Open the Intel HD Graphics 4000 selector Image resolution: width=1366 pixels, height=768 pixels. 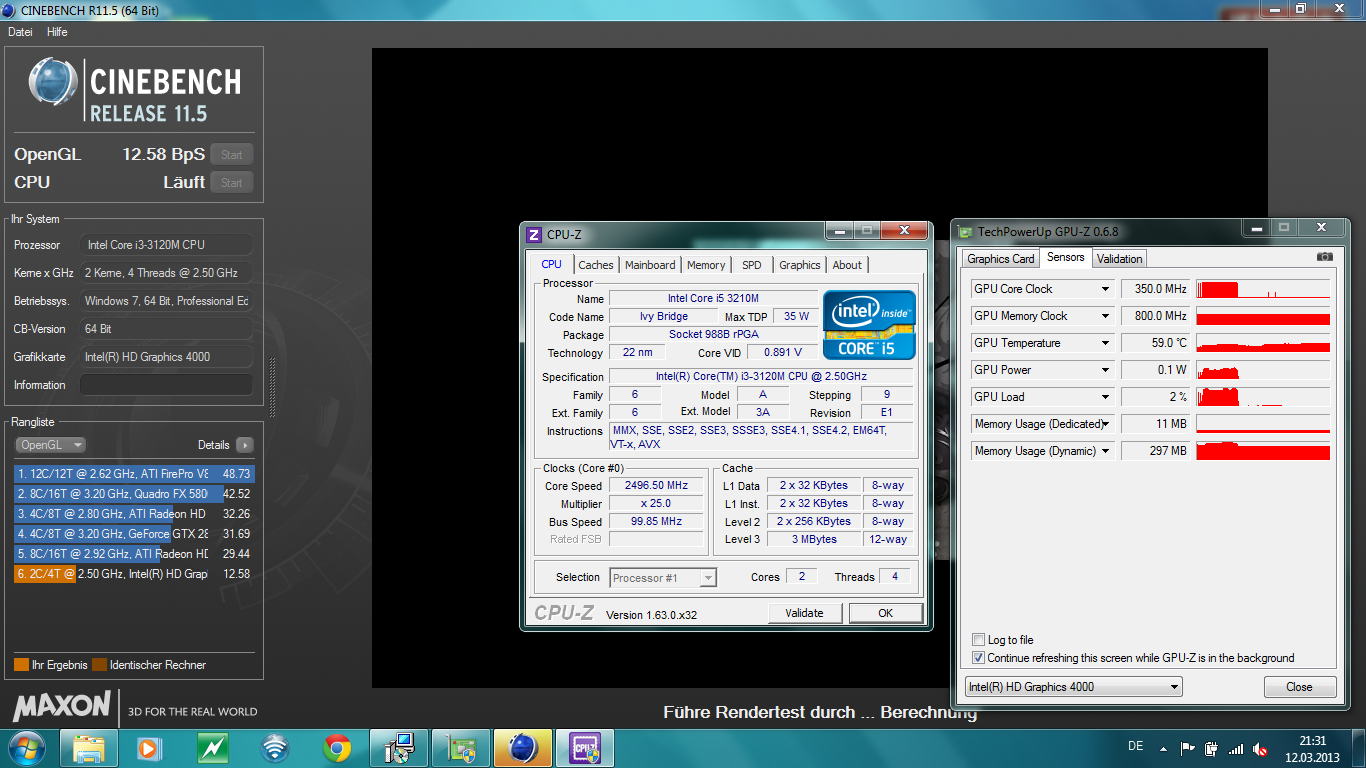(1073, 687)
